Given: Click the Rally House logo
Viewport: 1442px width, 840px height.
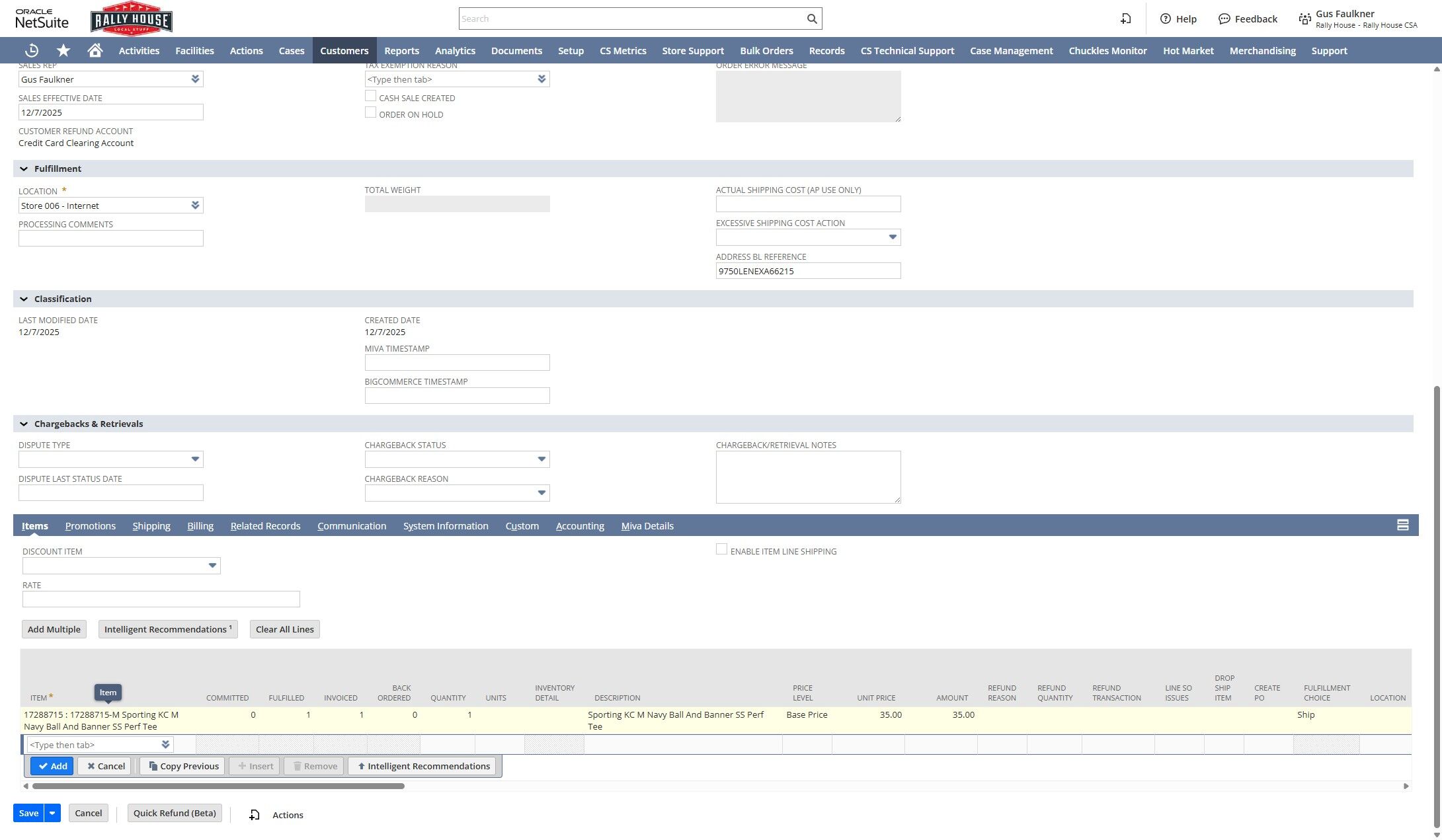Looking at the screenshot, I should coord(132,19).
